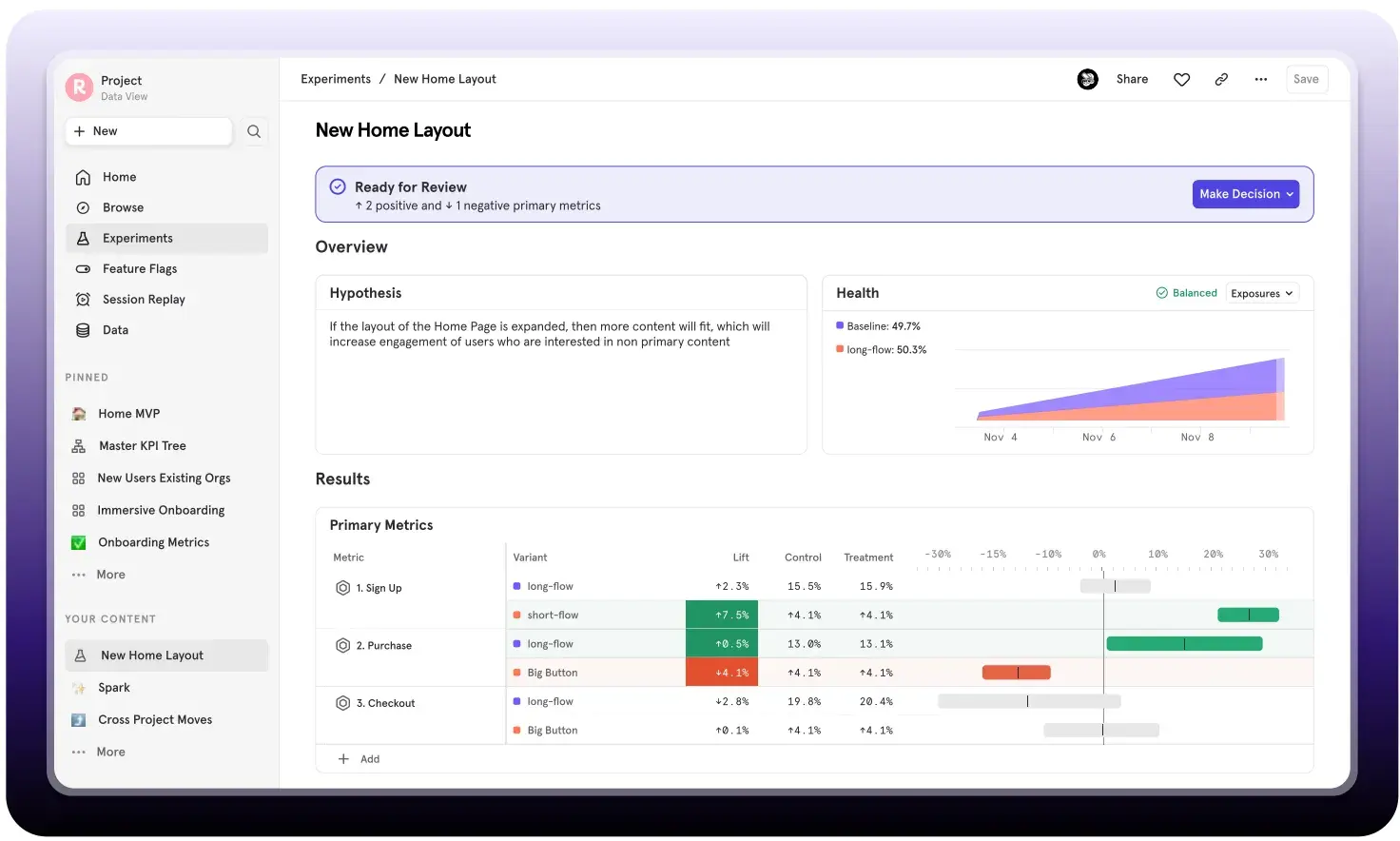
Task: Add a new primary metric
Action: 360,758
